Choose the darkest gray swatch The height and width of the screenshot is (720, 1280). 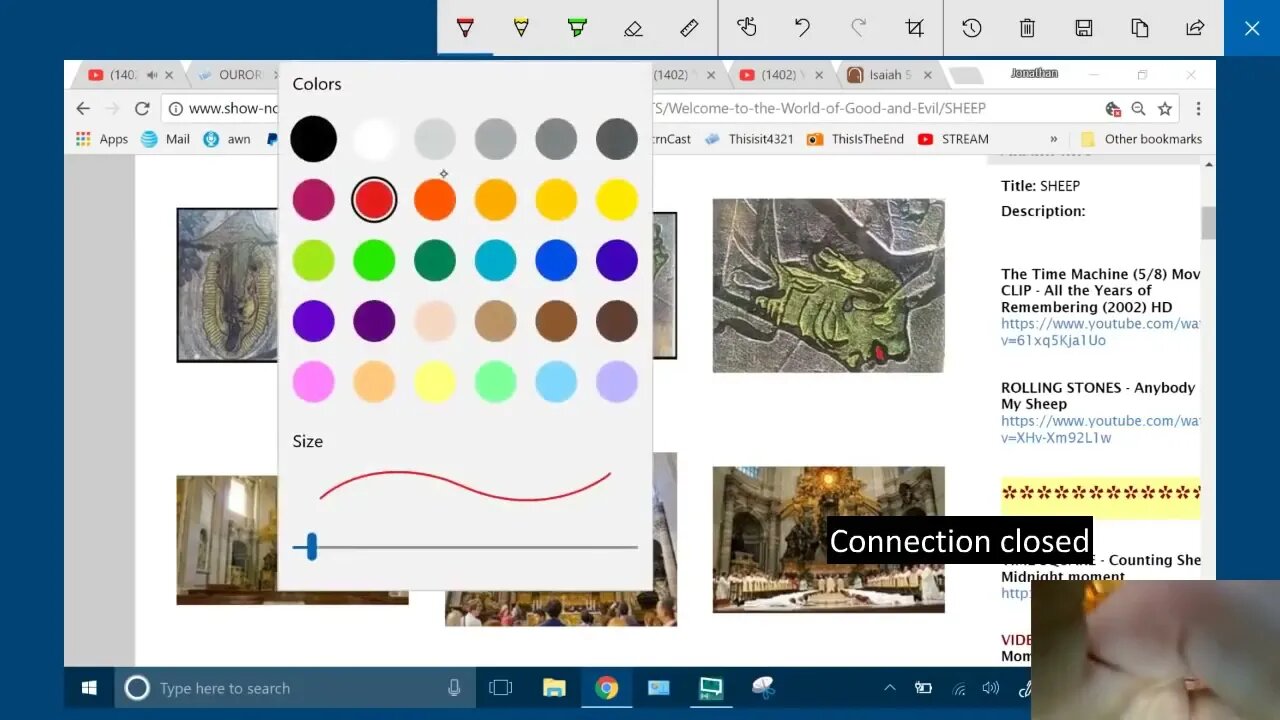click(617, 139)
